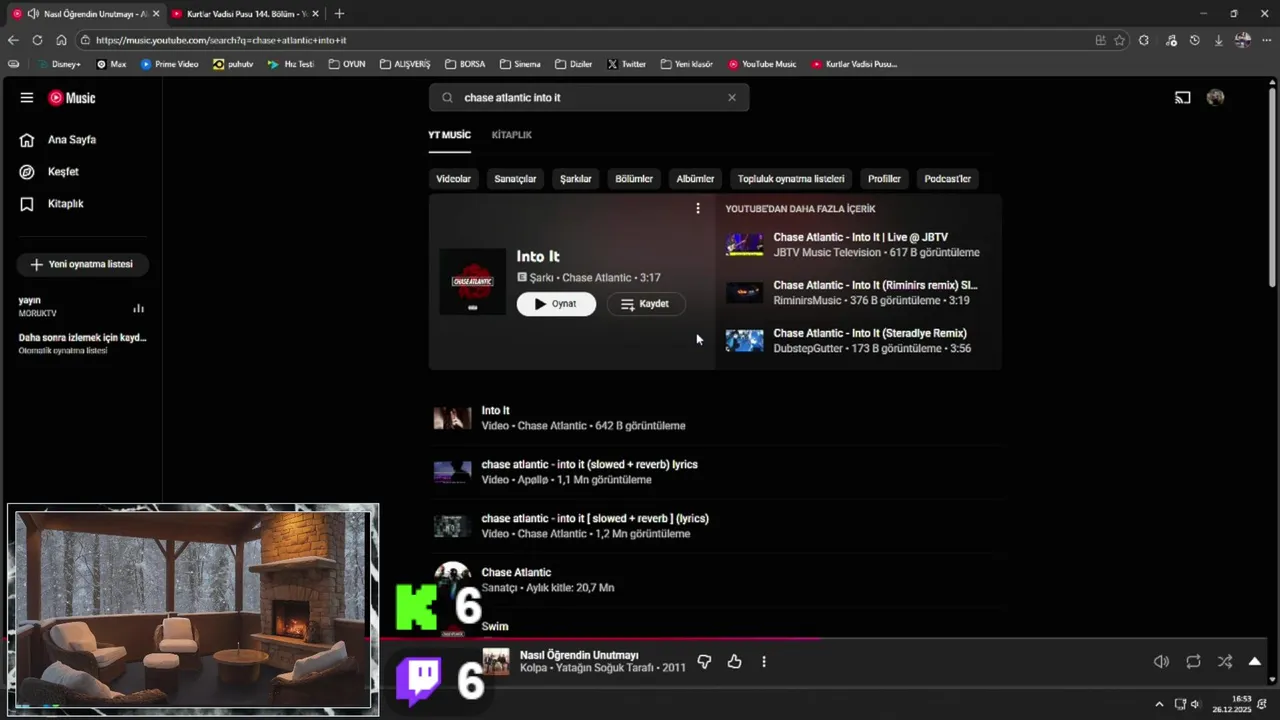Filter results by Videolar
Viewport: 1280px width, 720px height.
(x=453, y=179)
